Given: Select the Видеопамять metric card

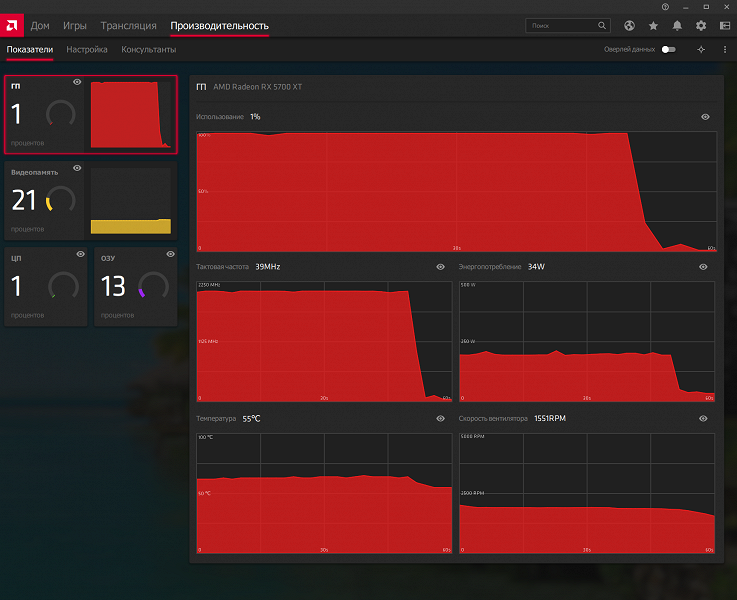Looking at the screenshot, I should pos(91,198).
